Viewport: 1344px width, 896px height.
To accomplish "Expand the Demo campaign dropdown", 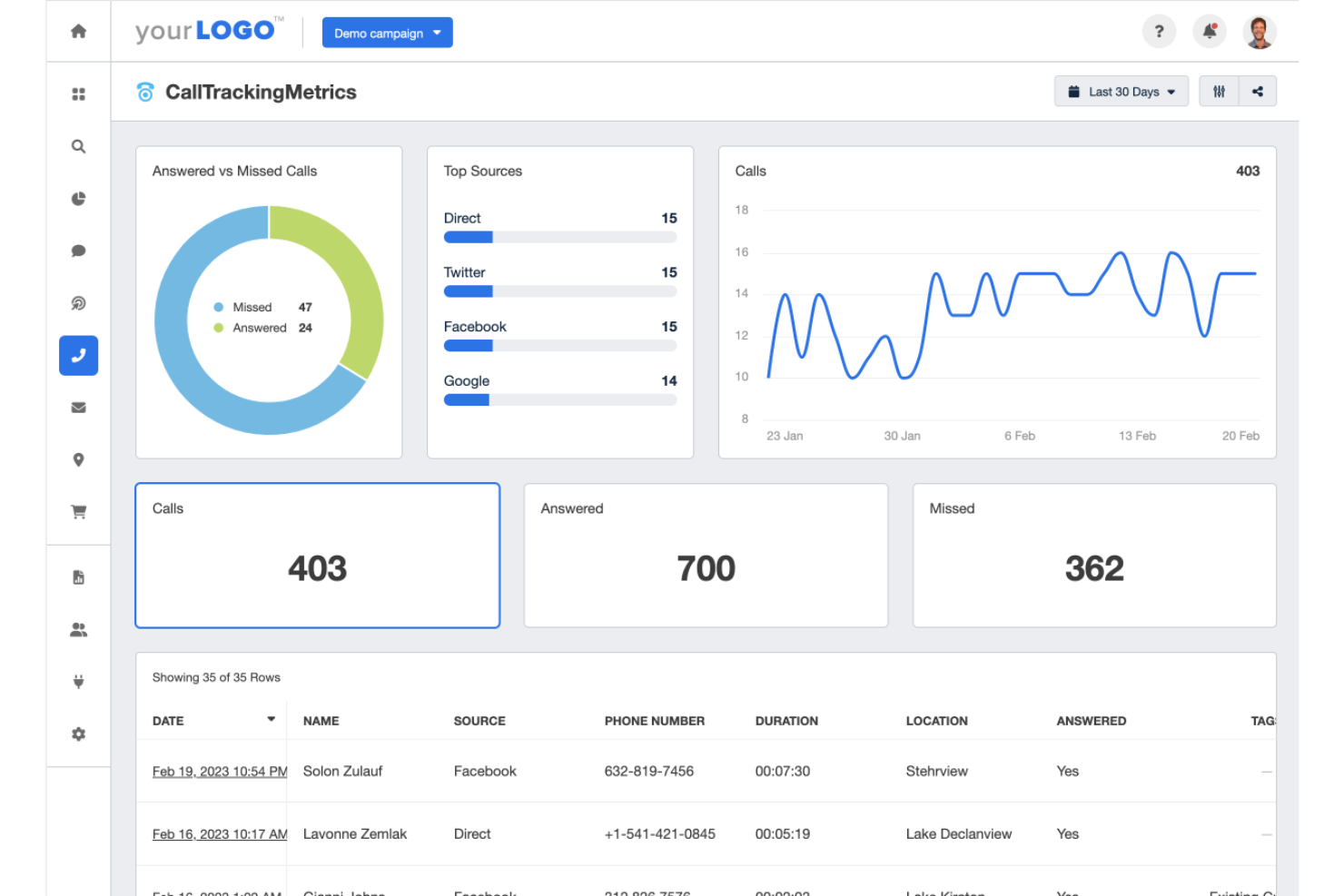I will click(387, 33).
